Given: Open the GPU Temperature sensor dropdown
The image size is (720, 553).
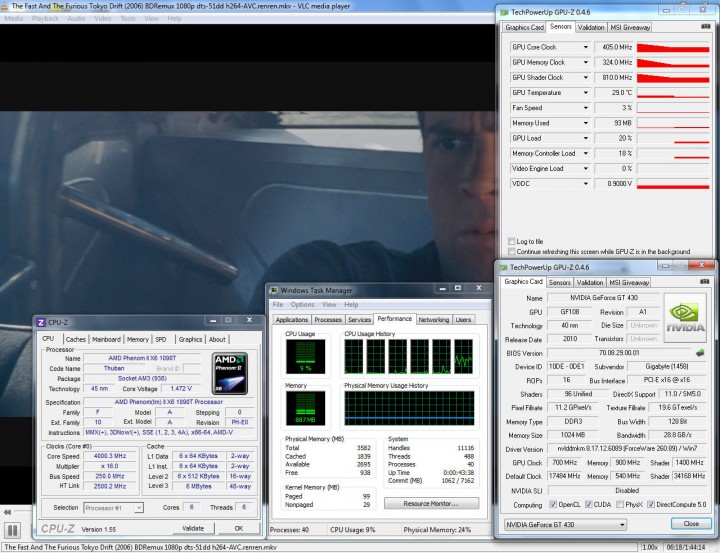Looking at the screenshot, I should coord(586,92).
